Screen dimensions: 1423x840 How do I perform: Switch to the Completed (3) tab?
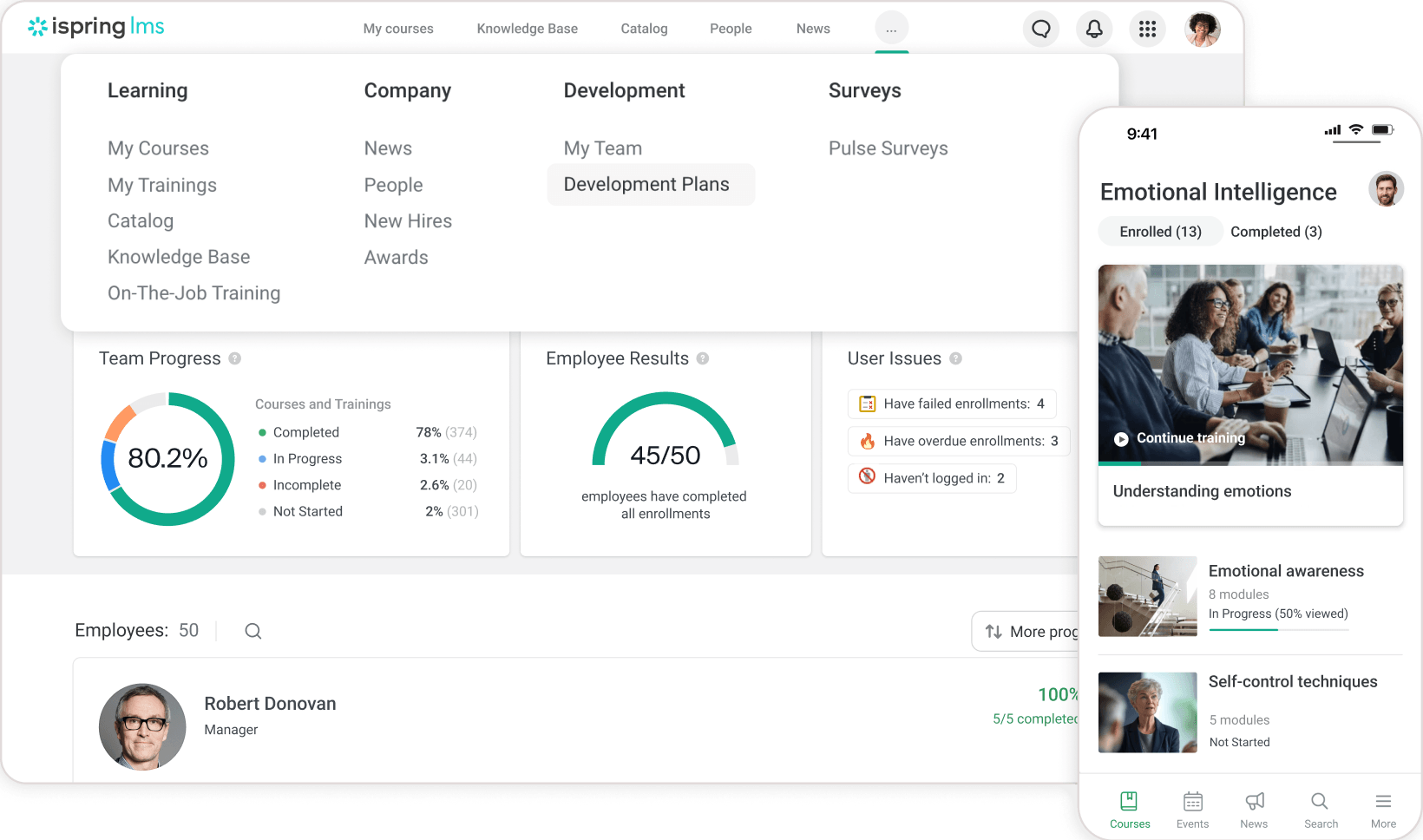[1275, 232]
